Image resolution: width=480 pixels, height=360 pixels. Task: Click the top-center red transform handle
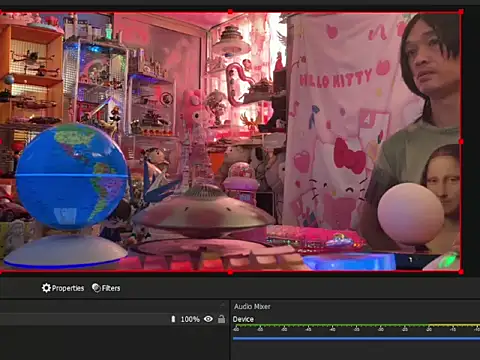coord(230,12)
